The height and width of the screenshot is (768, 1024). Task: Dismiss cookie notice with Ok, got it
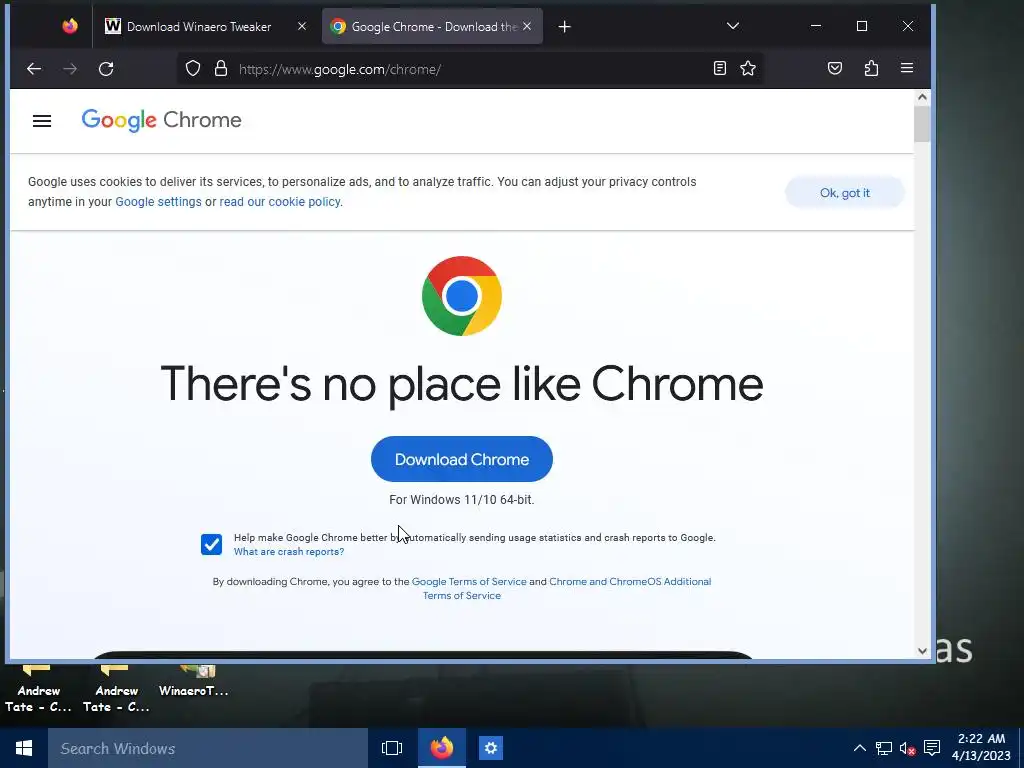844,193
